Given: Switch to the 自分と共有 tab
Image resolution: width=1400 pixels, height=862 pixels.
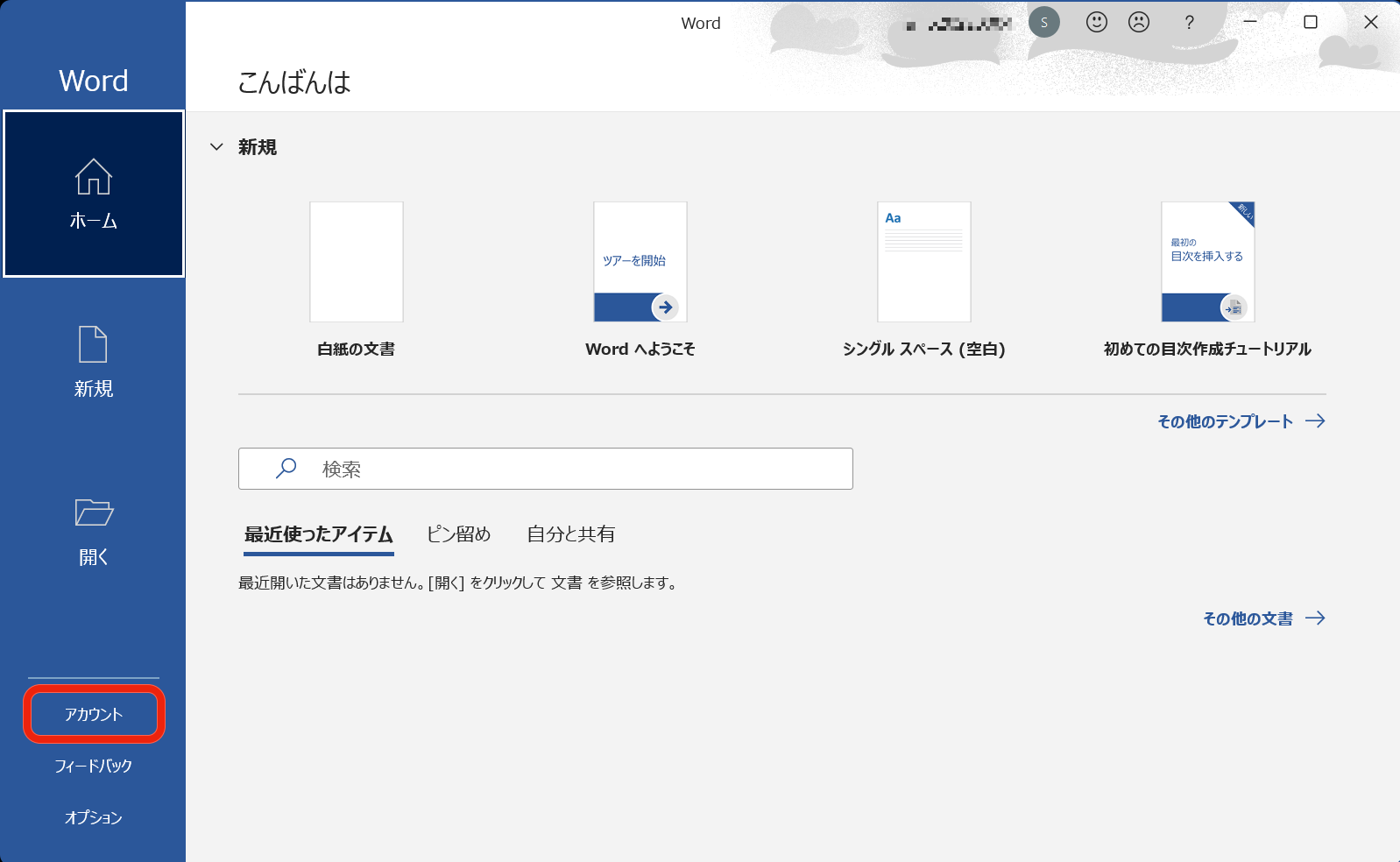Looking at the screenshot, I should click(x=570, y=534).
